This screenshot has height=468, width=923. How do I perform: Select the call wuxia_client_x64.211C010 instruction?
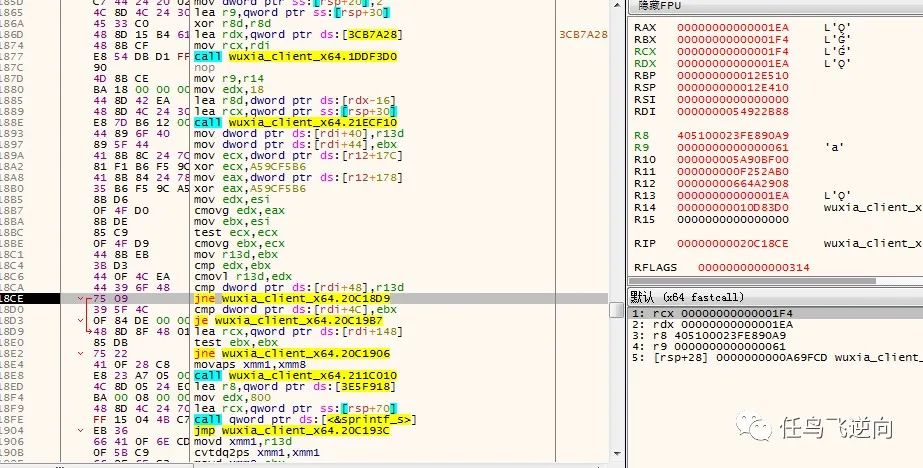pos(296,376)
